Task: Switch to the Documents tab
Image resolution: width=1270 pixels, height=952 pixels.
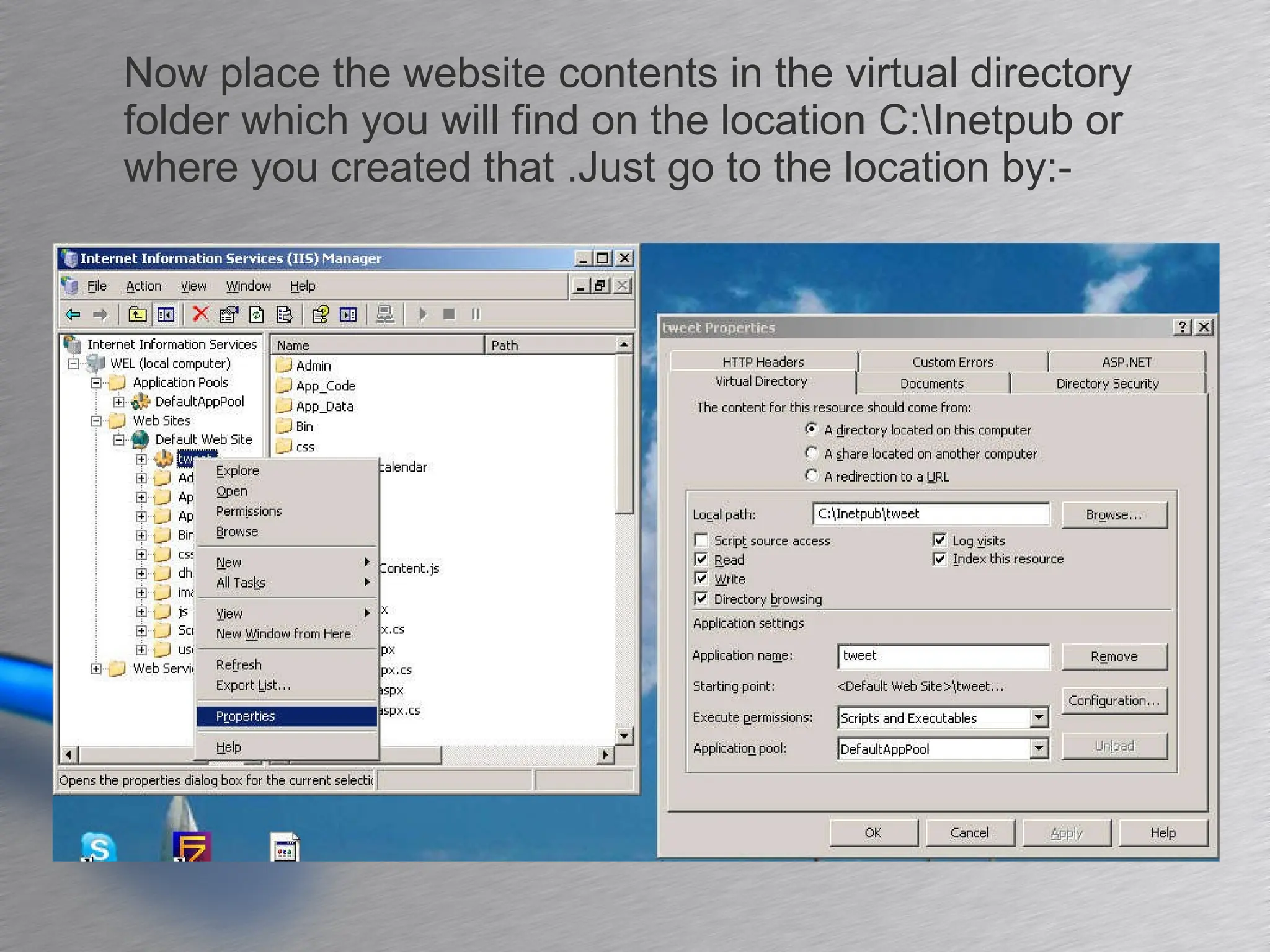Action: [x=932, y=384]
